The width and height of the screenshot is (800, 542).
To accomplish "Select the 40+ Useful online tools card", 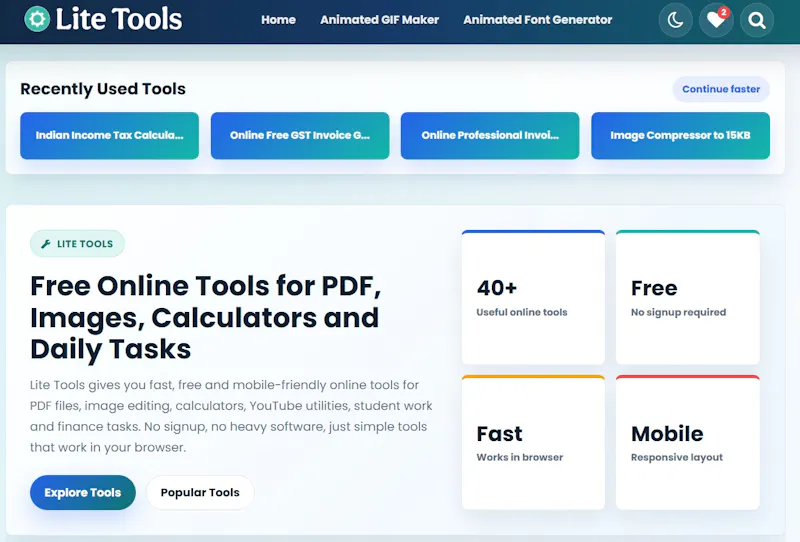I will [533, 297].
